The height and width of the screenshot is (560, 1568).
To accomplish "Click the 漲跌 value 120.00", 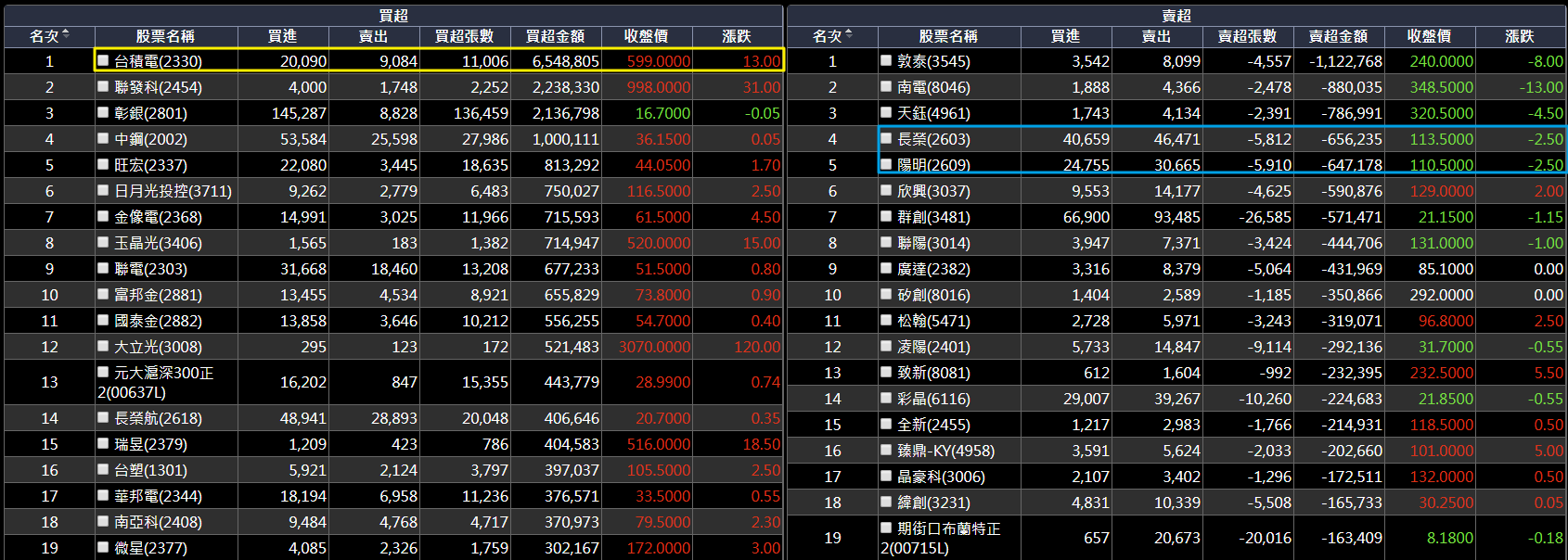I will pos(757,347).
